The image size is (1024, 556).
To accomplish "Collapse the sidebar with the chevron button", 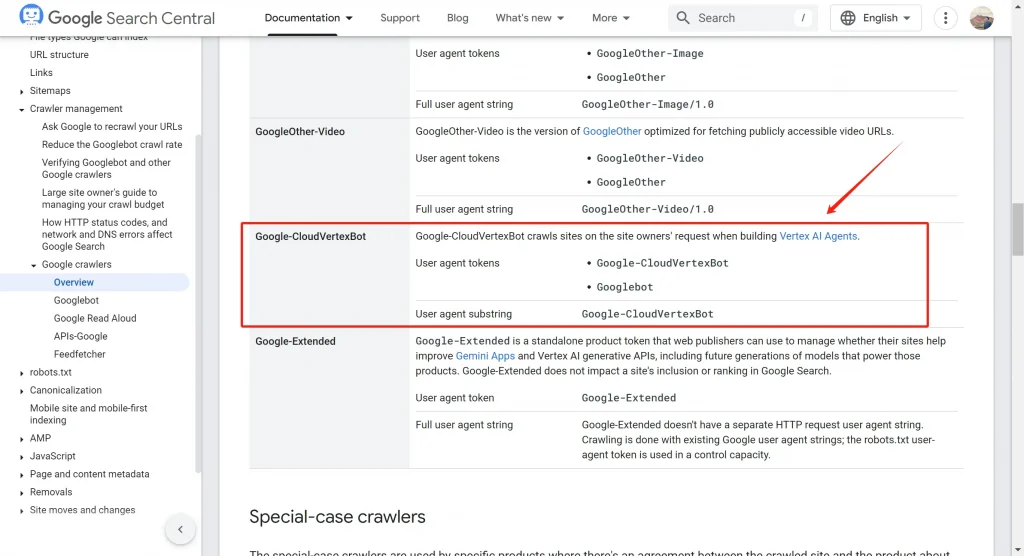I will point(180,529).
